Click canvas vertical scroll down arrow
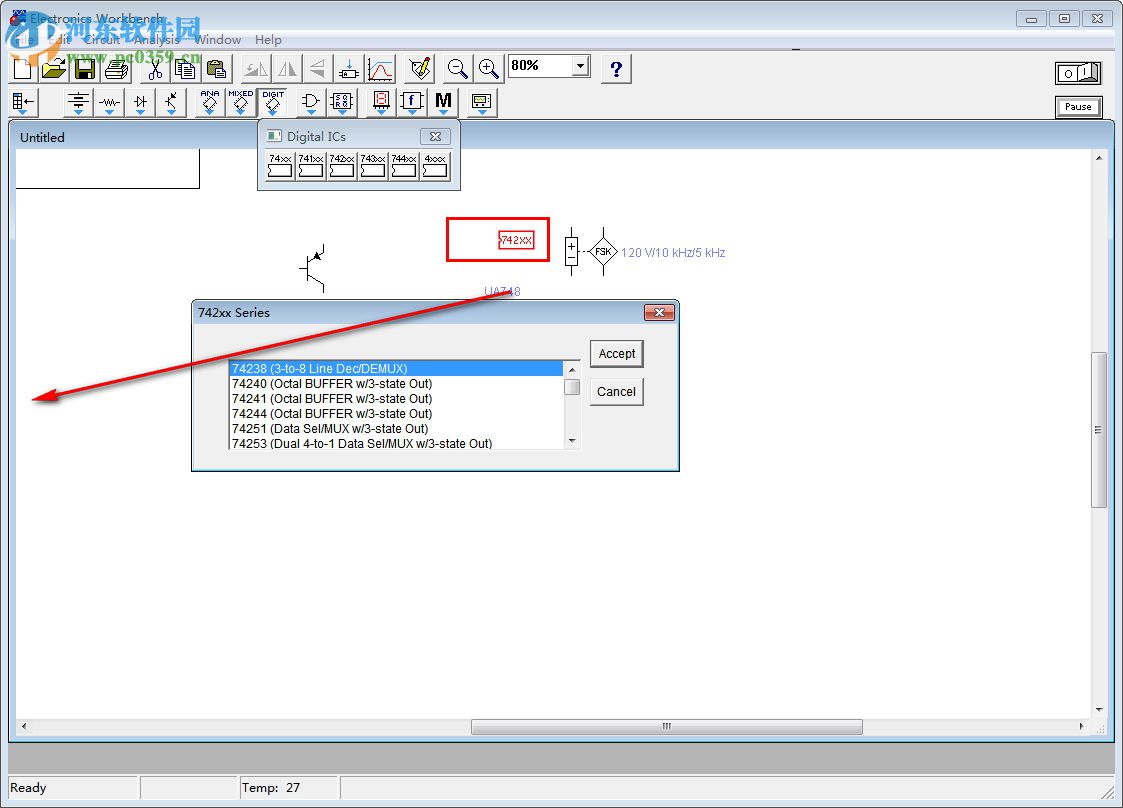 (1099, 710)
